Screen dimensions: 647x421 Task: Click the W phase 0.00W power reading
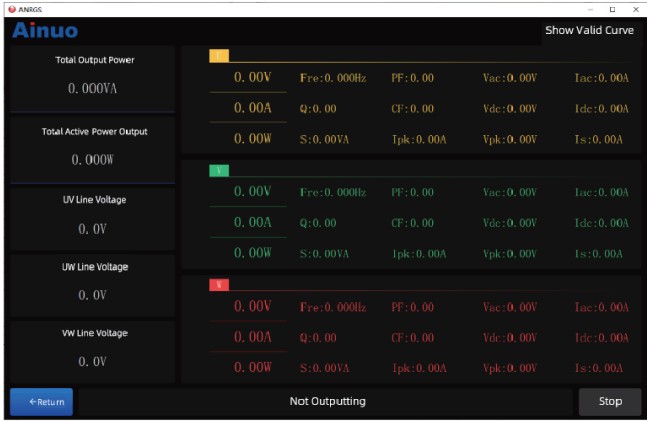[252, 367]
